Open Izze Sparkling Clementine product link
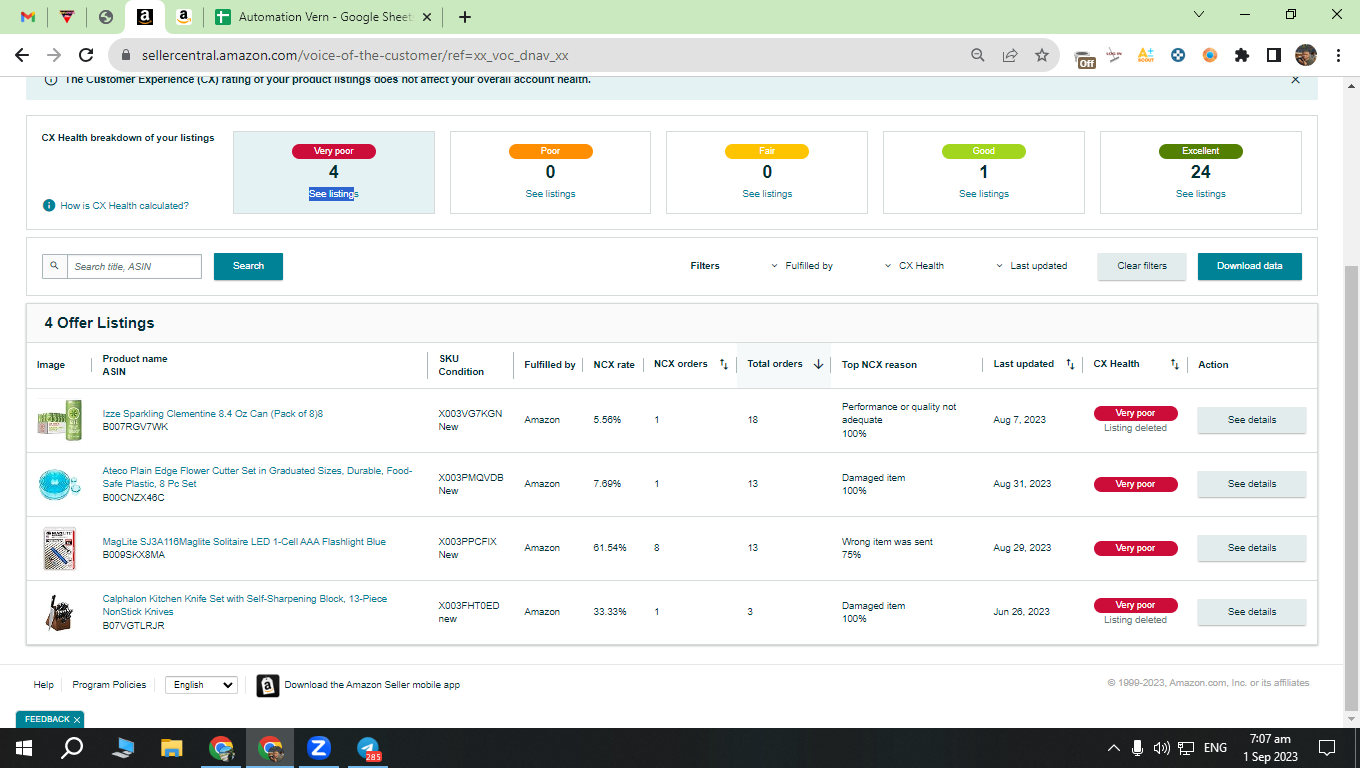This screenshot has width=1360, height=768. point(213,414)
